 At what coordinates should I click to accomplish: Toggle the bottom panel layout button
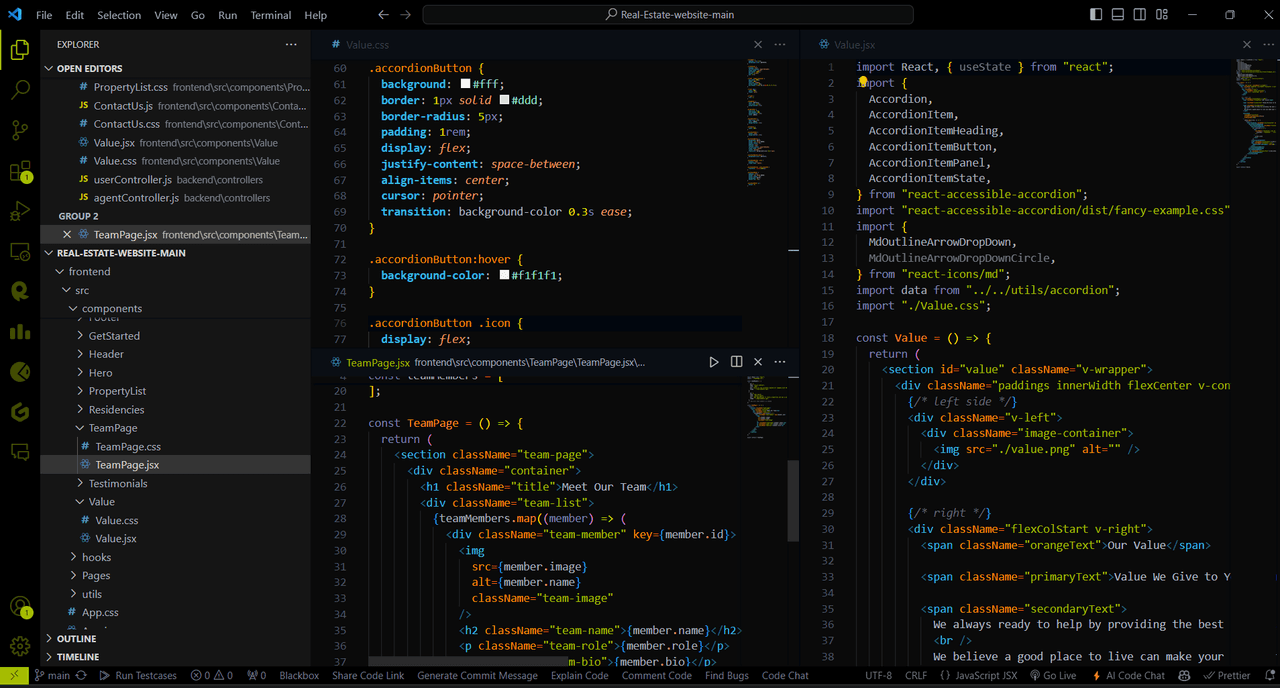point(1118,15)
